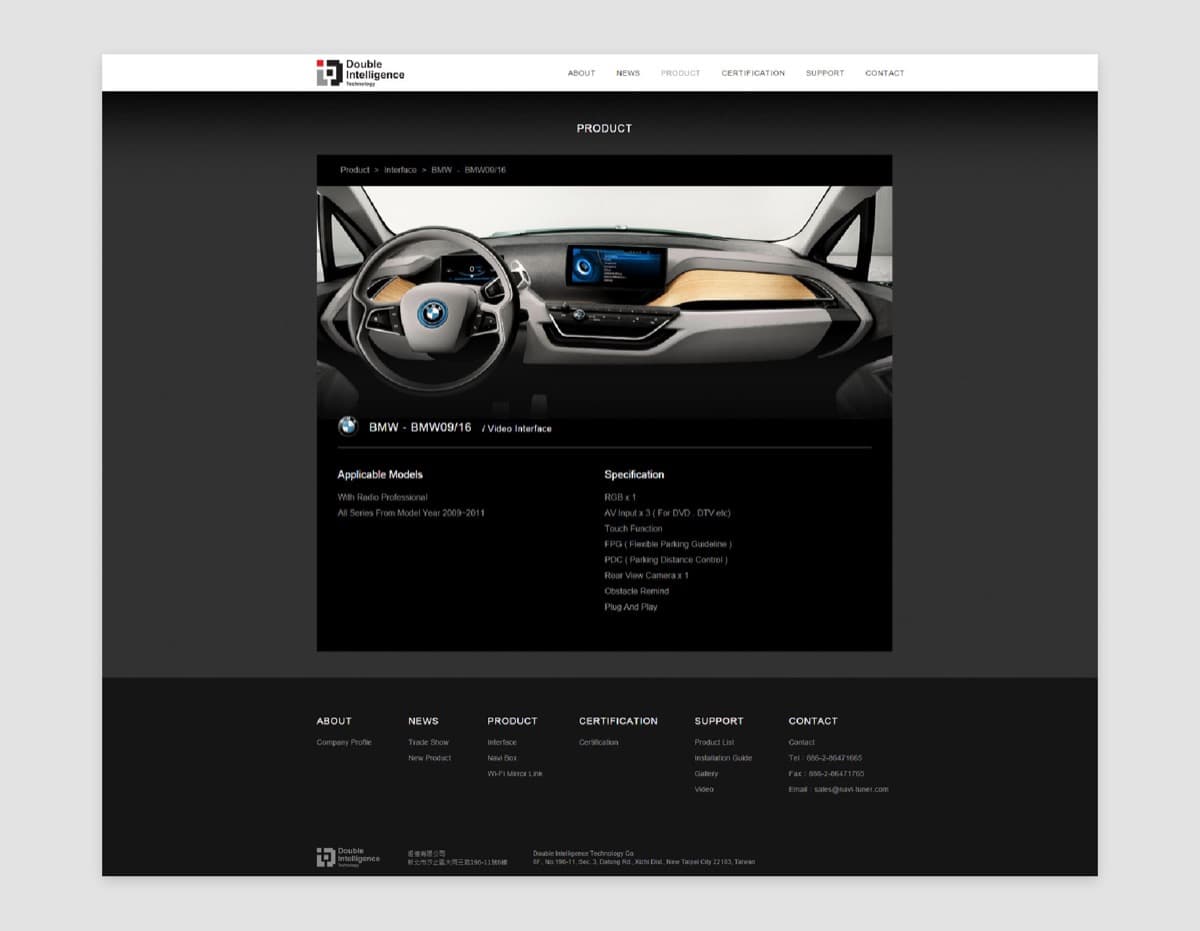Go to Interface in breadcrumb
The image size is (1200, 931).
tap(400, 170)
